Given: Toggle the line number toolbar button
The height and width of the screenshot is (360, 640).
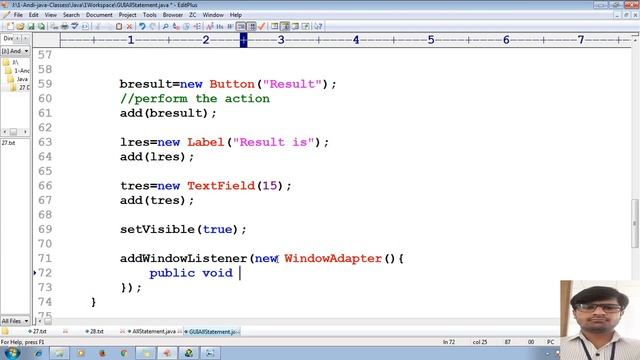Looking at the screenshot, I should 252,27.
